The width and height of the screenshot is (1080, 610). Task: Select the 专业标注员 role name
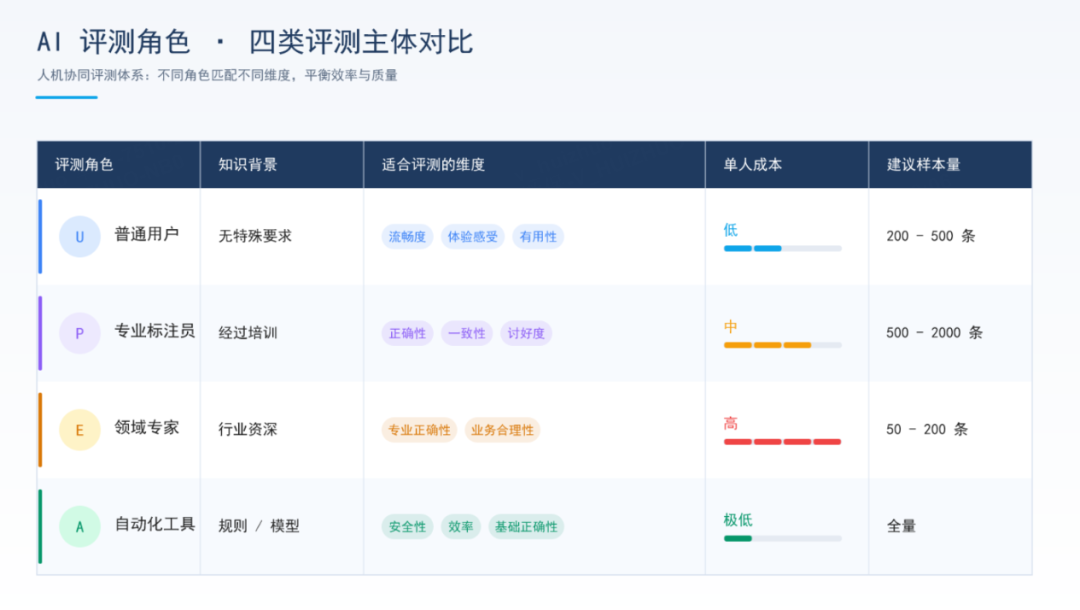pyautogui.click(x=154, y=331)
